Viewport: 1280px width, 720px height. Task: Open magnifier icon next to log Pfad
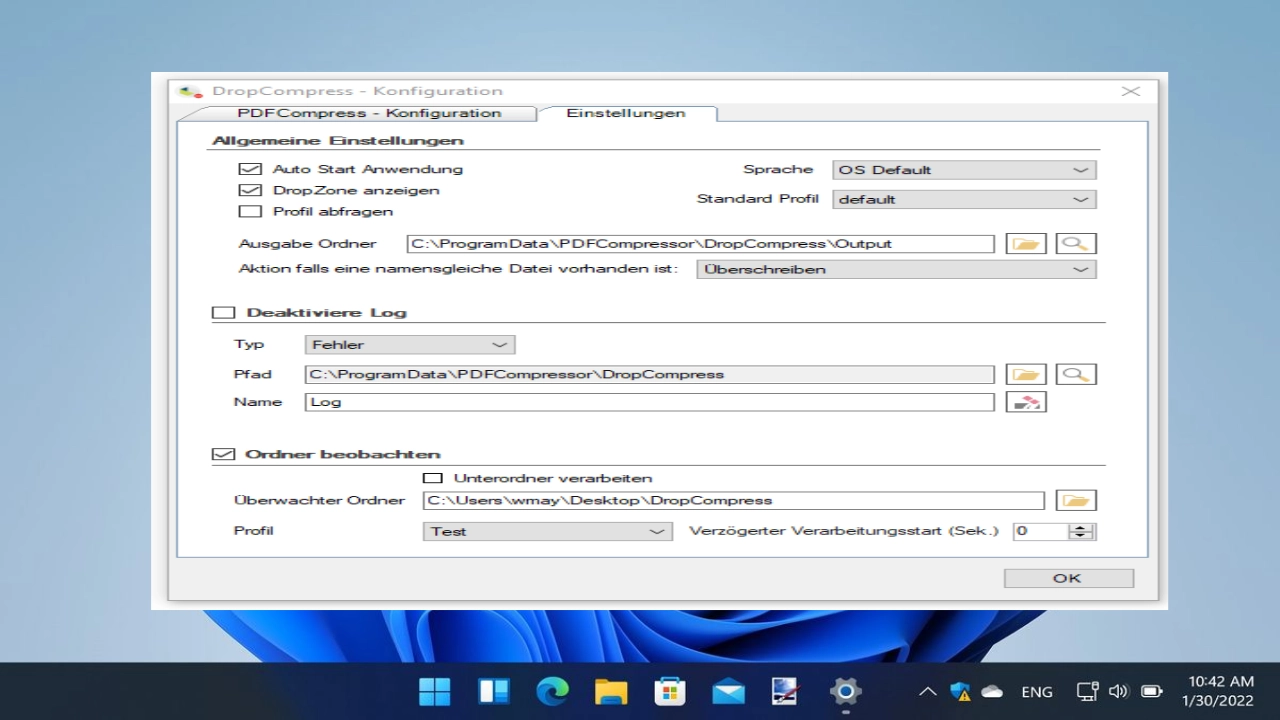coord(1076,375)
